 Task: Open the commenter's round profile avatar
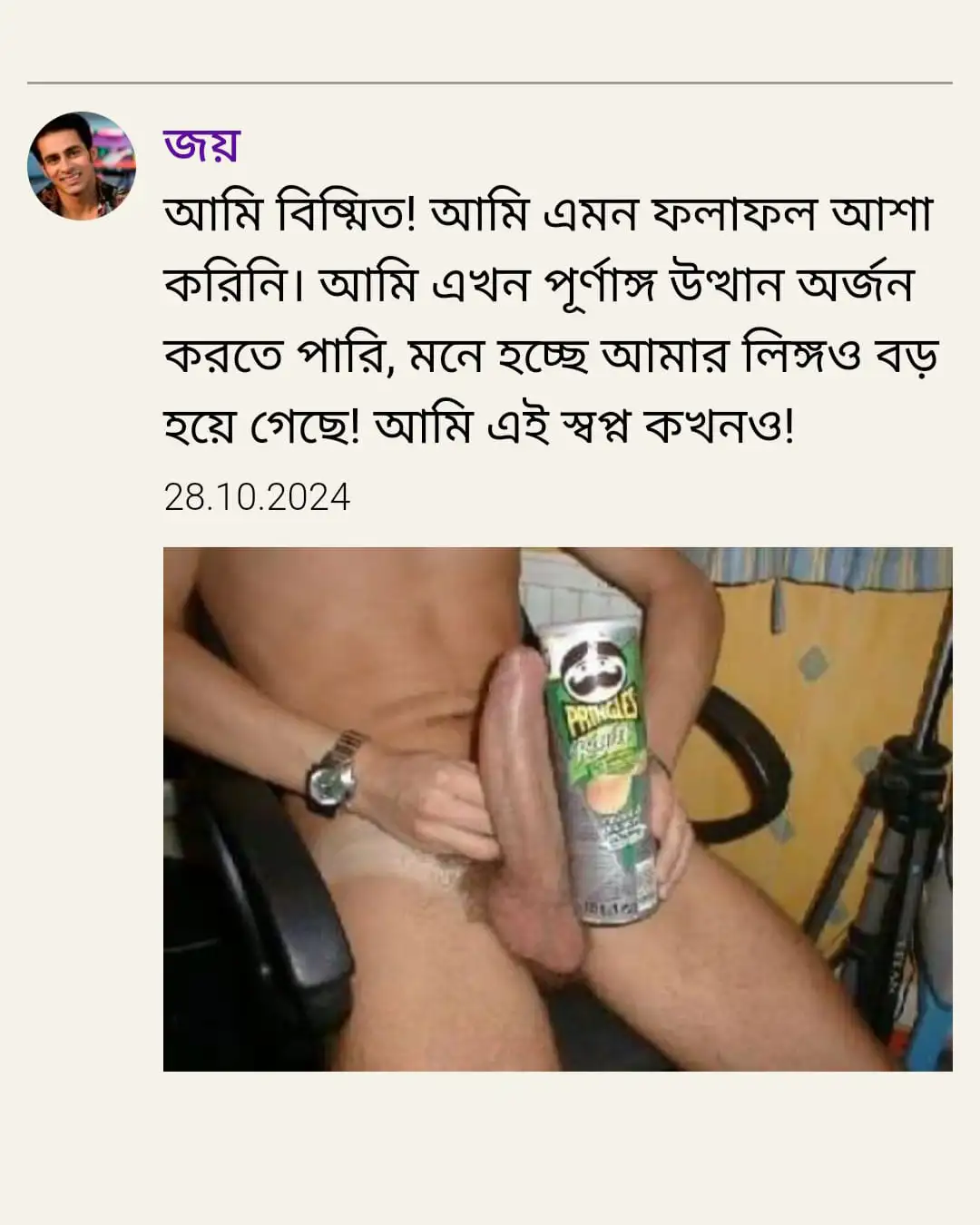82,166
